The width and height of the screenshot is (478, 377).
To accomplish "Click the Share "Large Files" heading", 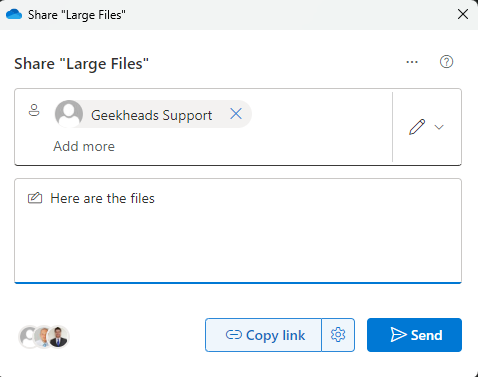I will (x=81, y=64).
